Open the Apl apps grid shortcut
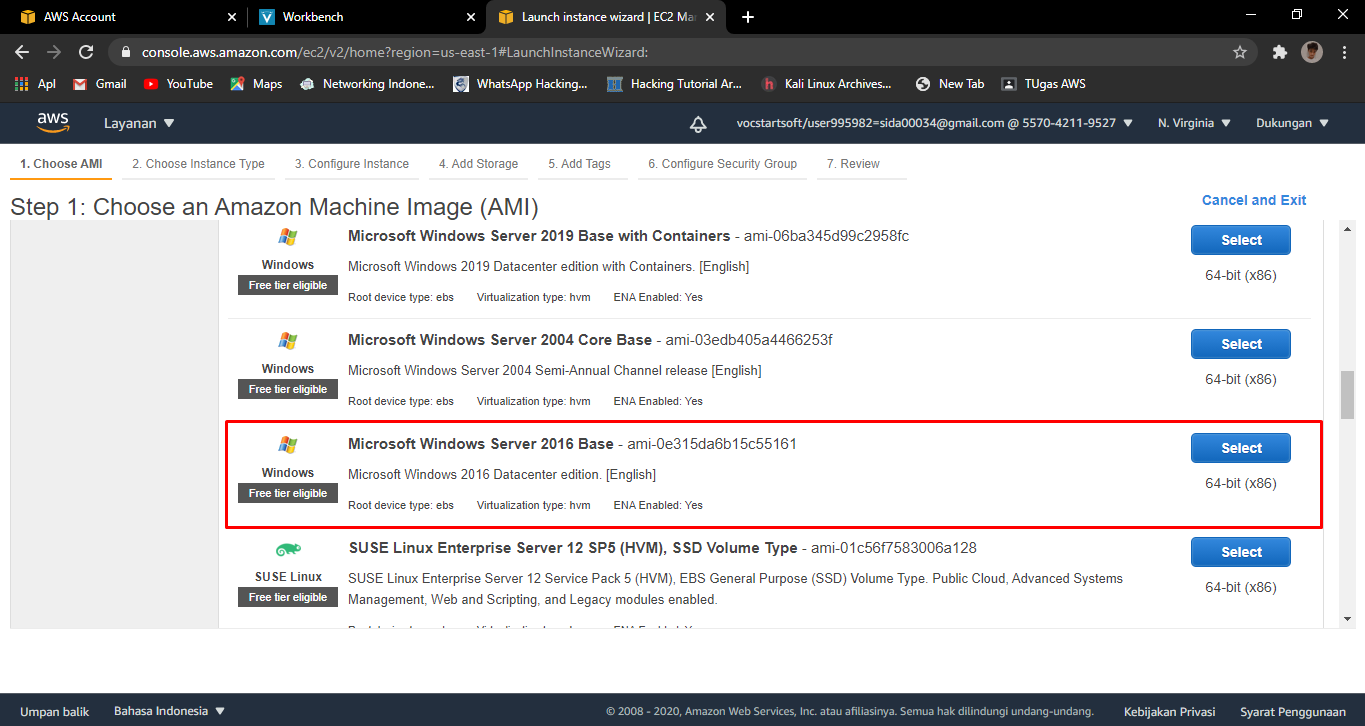 (x=35, y=84)
